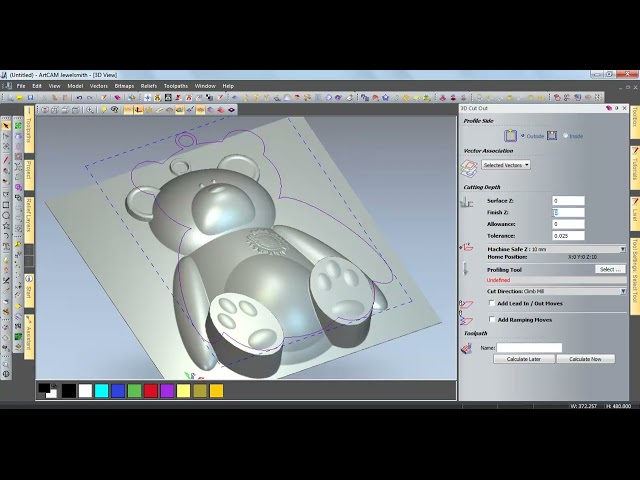
Task: Open the Toolpaths menu
Action: 176,86
